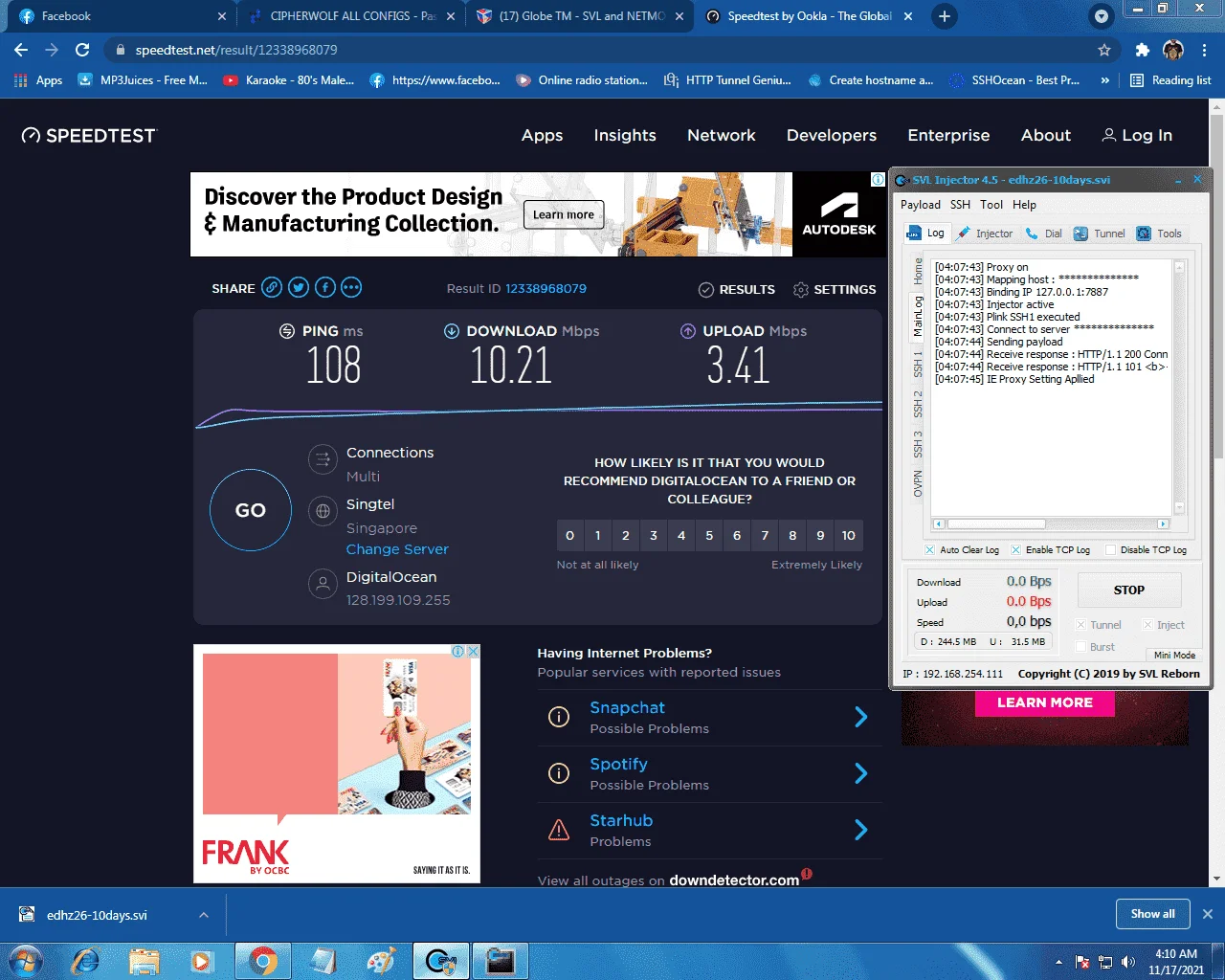
Task: Toggle the Enable TCP Log checkbox
Action: coord(1016,549)
